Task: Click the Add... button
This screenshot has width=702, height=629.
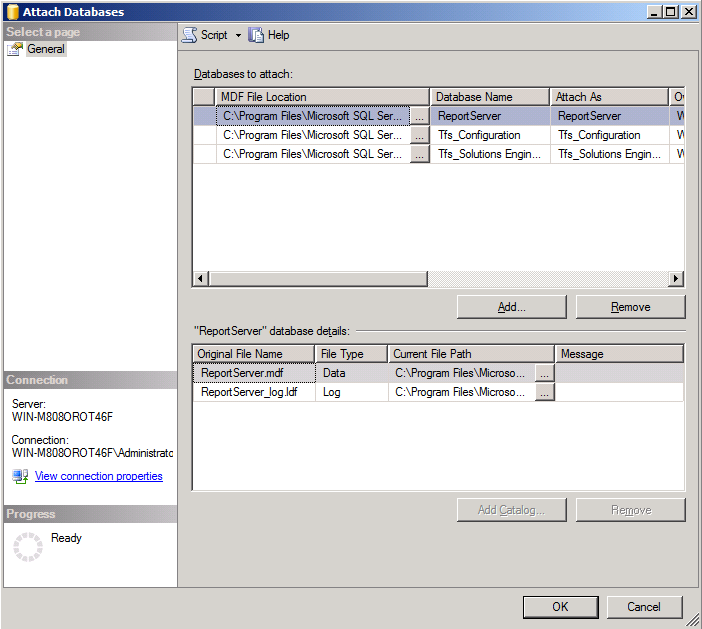Action: (x=512, y=307)
